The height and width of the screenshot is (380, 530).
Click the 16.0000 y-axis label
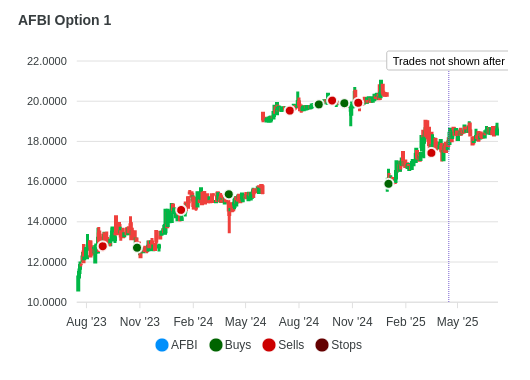[47, 182]
